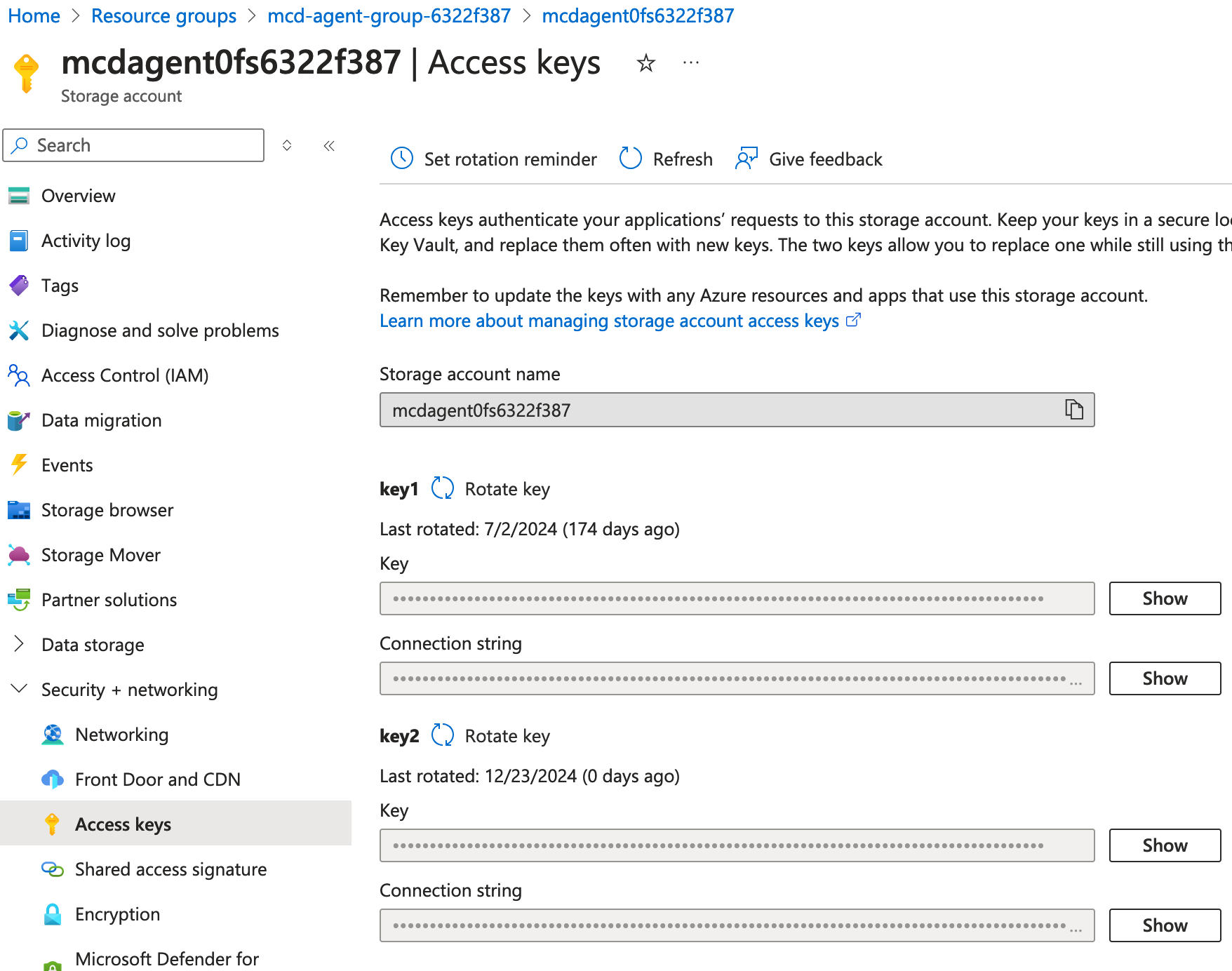This screenshot has height=971, width=1232.
Task: Click the Refresh circular arrow icon
Action: pyautogui.click(x=631, y=159)
